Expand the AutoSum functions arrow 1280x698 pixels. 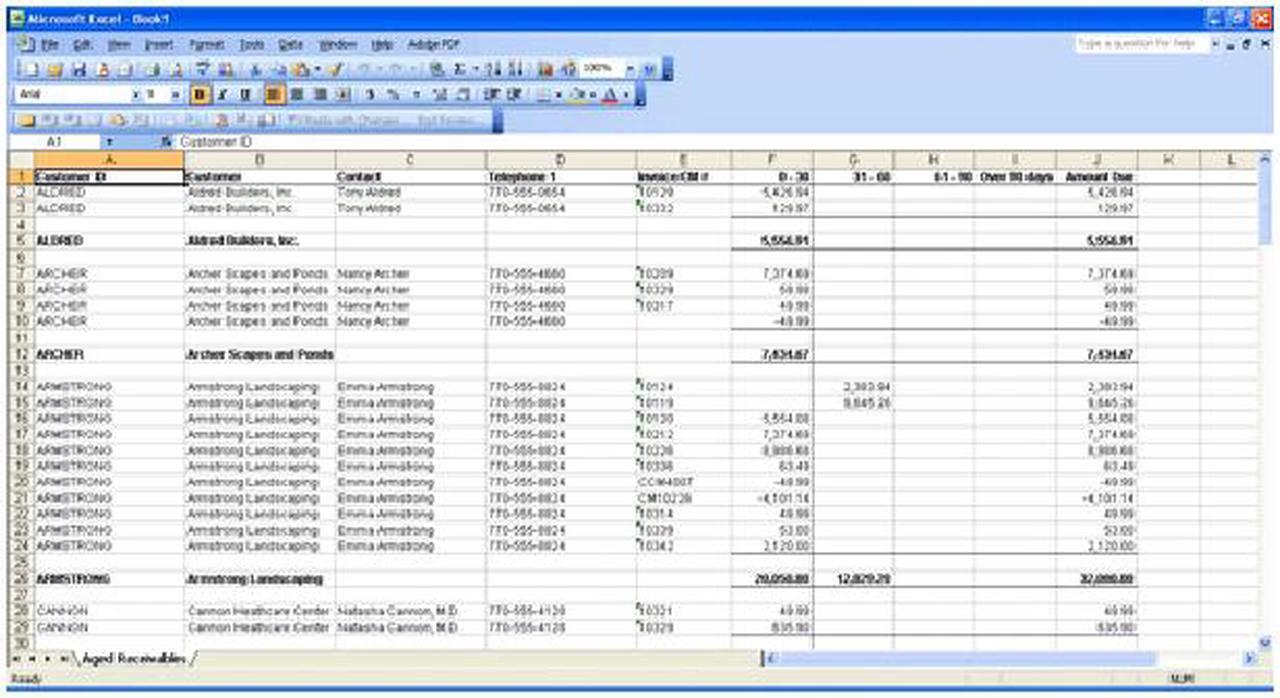[474, 69]
